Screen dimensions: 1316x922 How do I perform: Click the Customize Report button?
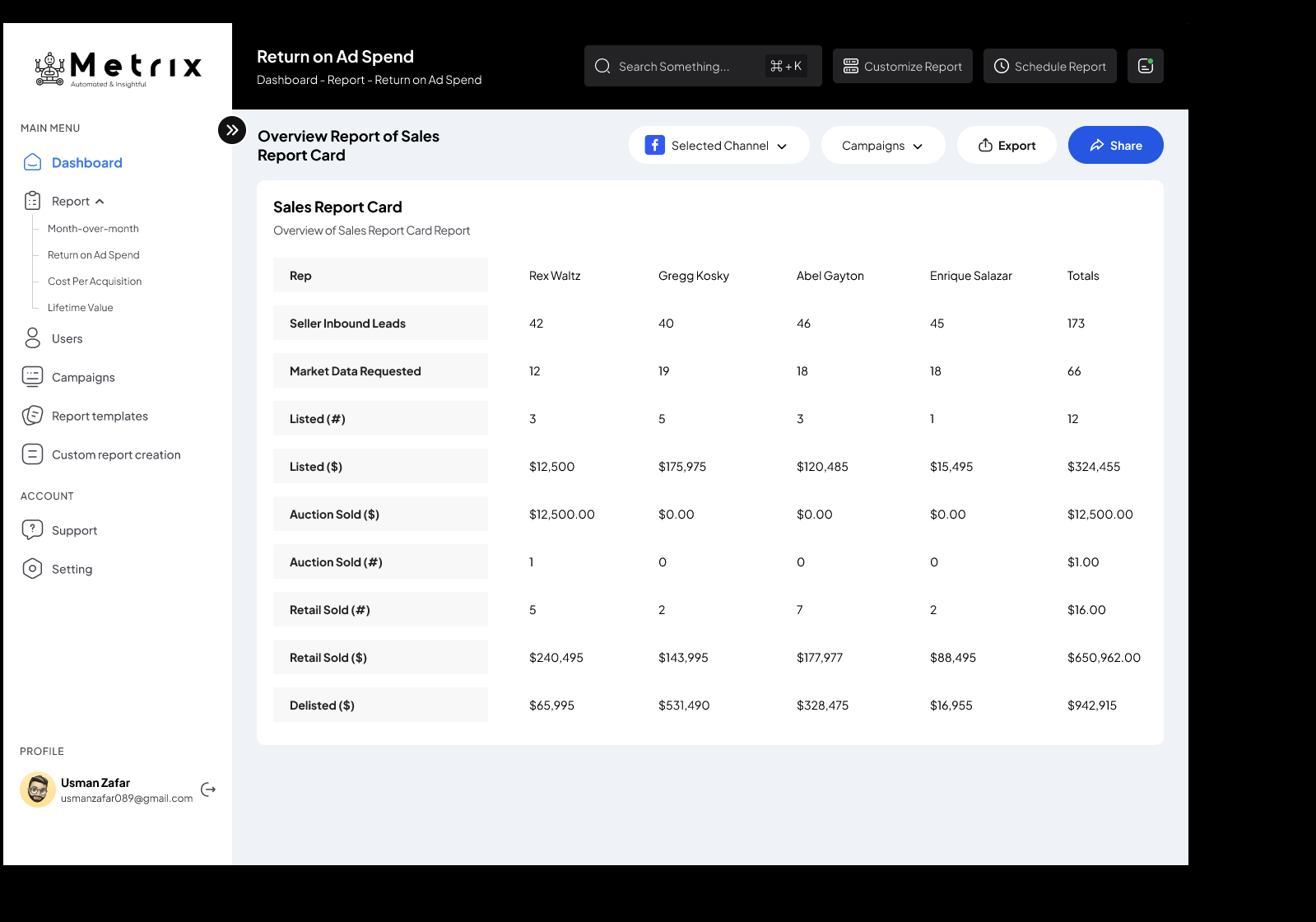[x=902, y=66]
